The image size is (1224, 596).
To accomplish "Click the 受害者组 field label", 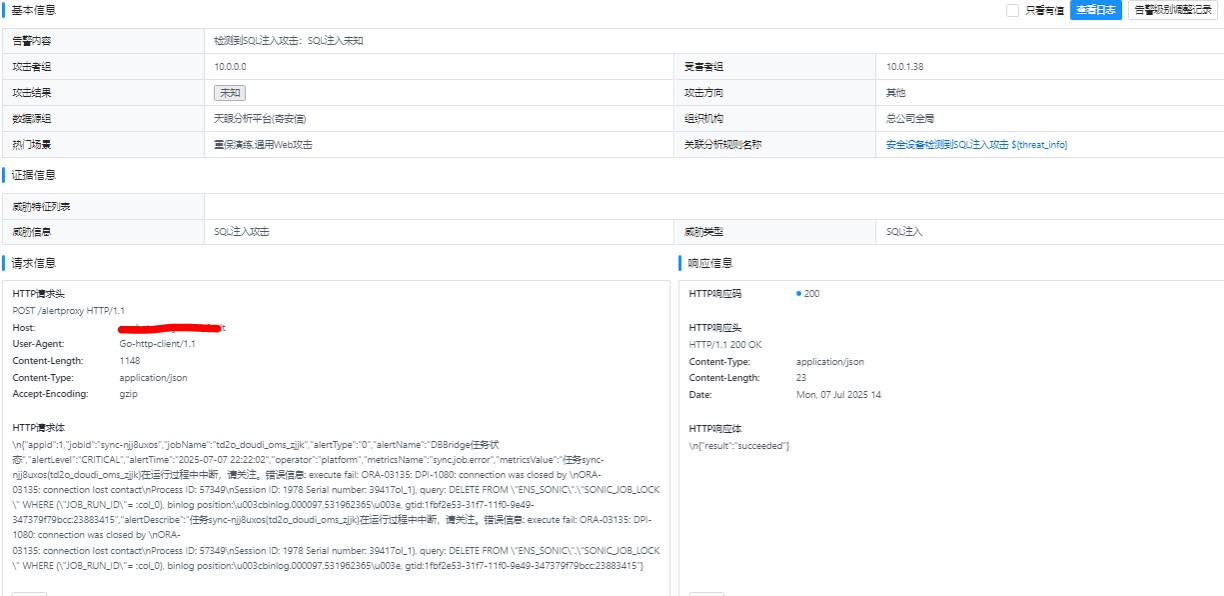I will tap(703, 67).
